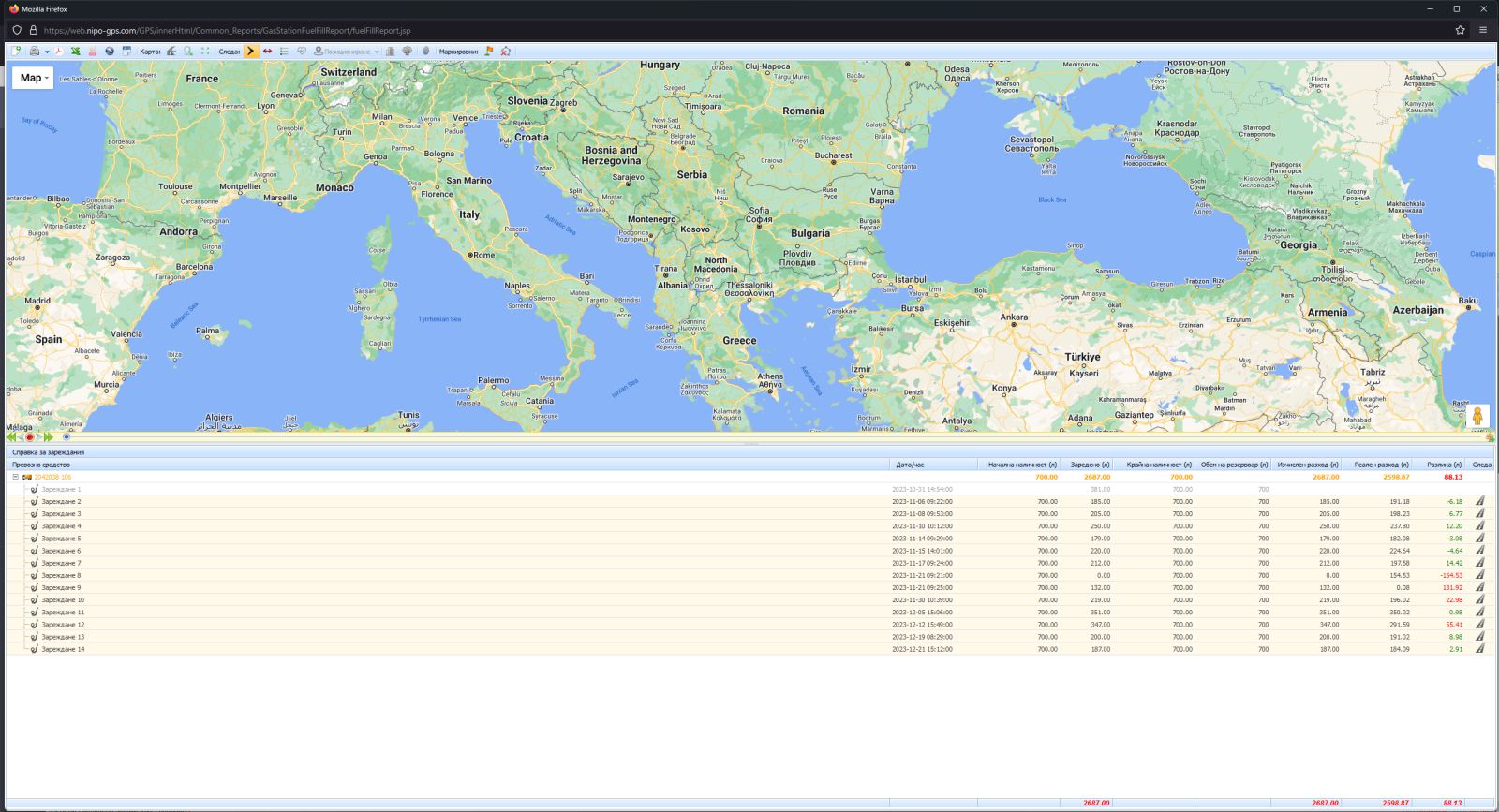Toggle the orange arrow track direction button
This screenshot has width=1499, height=812.
(x=251, y=52)
